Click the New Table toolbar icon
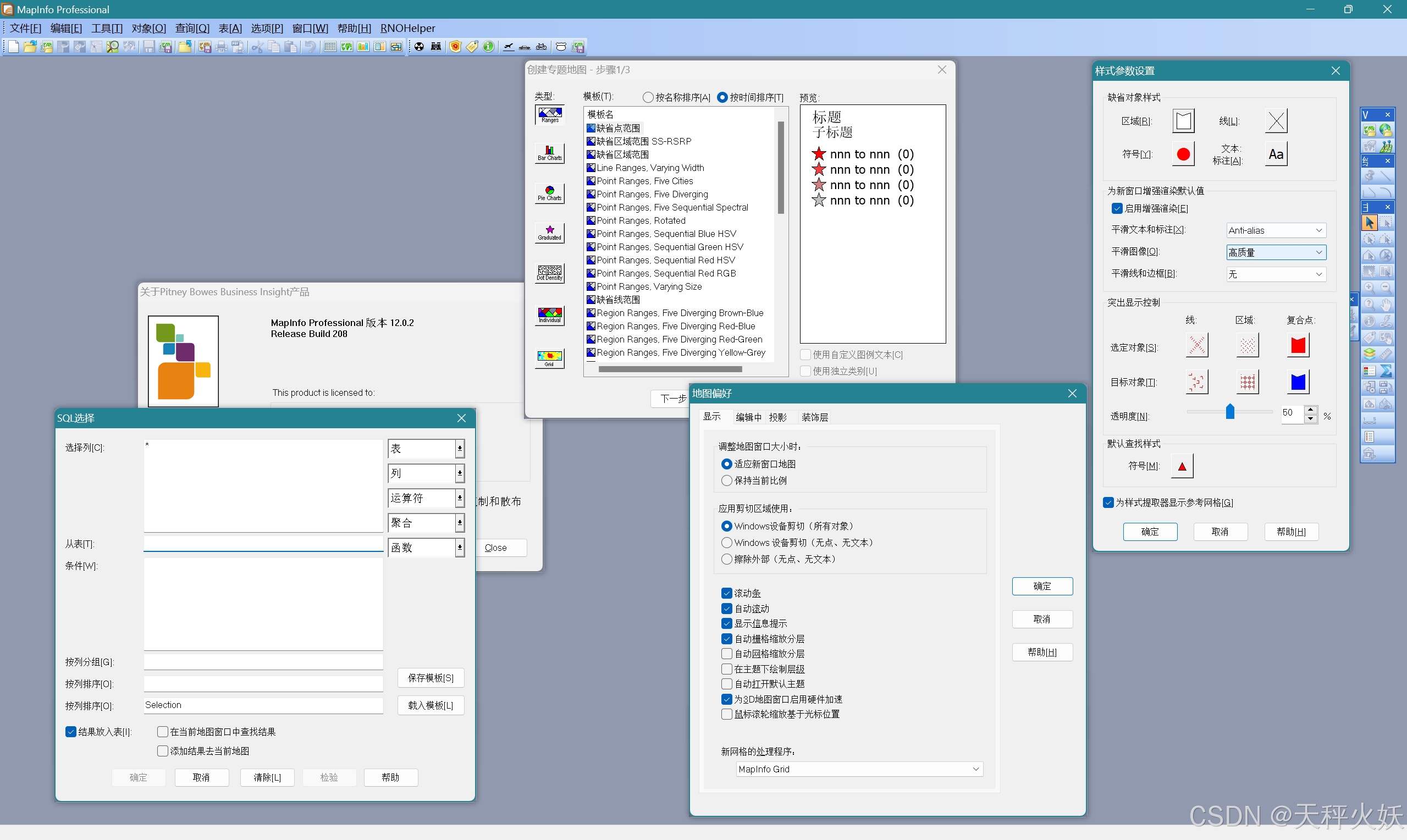The height and width of the screenshot is (840, 1407). (x=14, y=47)
